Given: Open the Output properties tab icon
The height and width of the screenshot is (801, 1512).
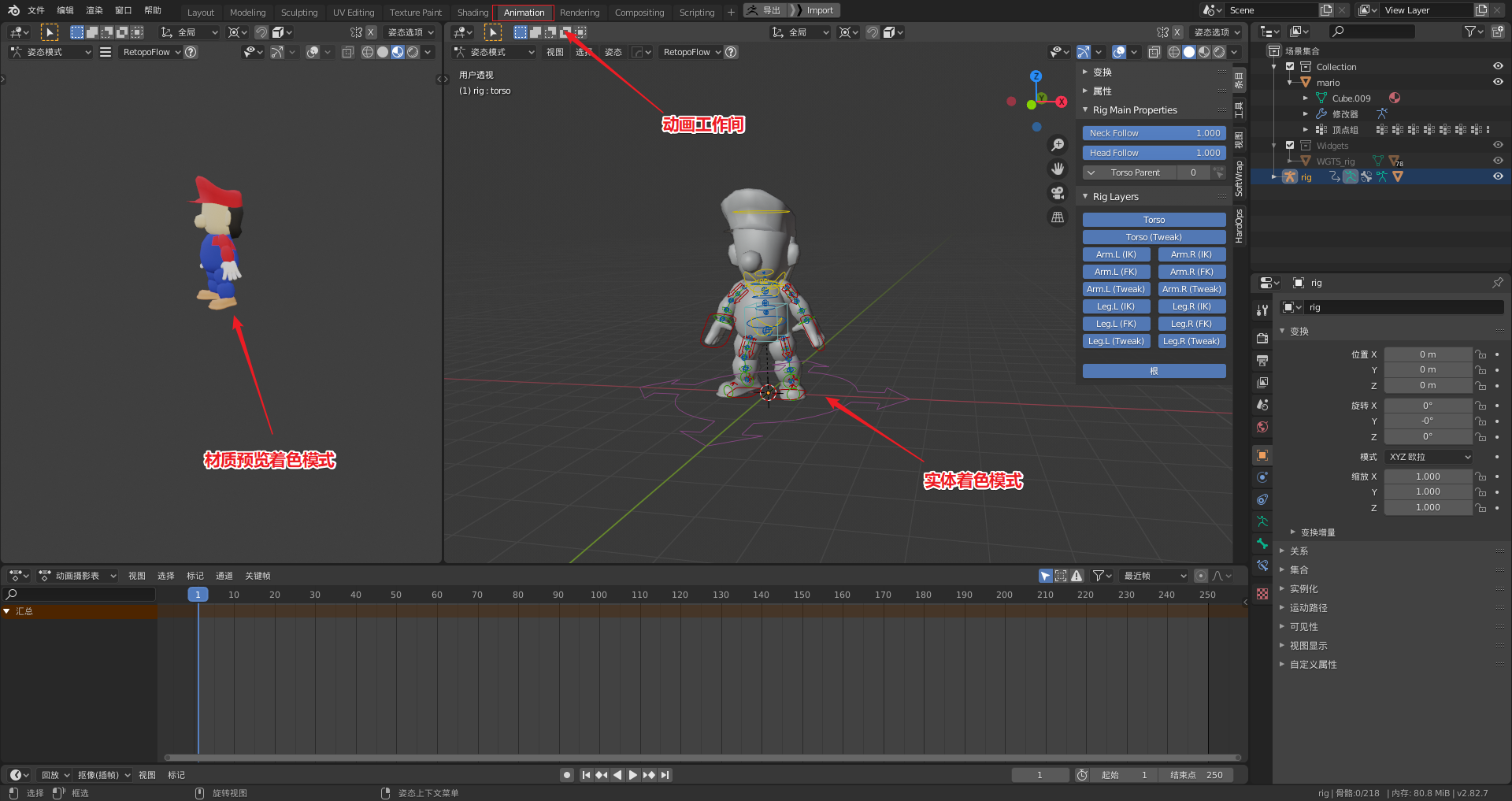Looking at the screenshot, I should [x=1262, y=360].
